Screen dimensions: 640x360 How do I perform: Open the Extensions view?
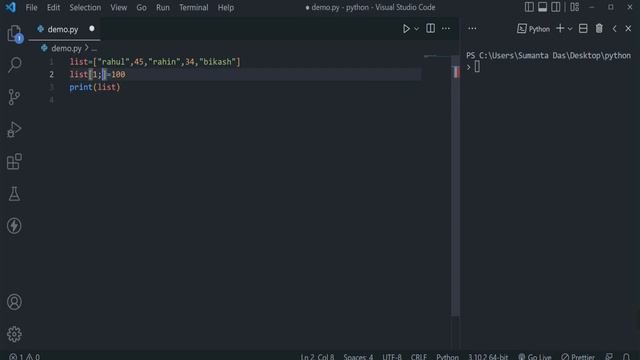pos(14,161)
